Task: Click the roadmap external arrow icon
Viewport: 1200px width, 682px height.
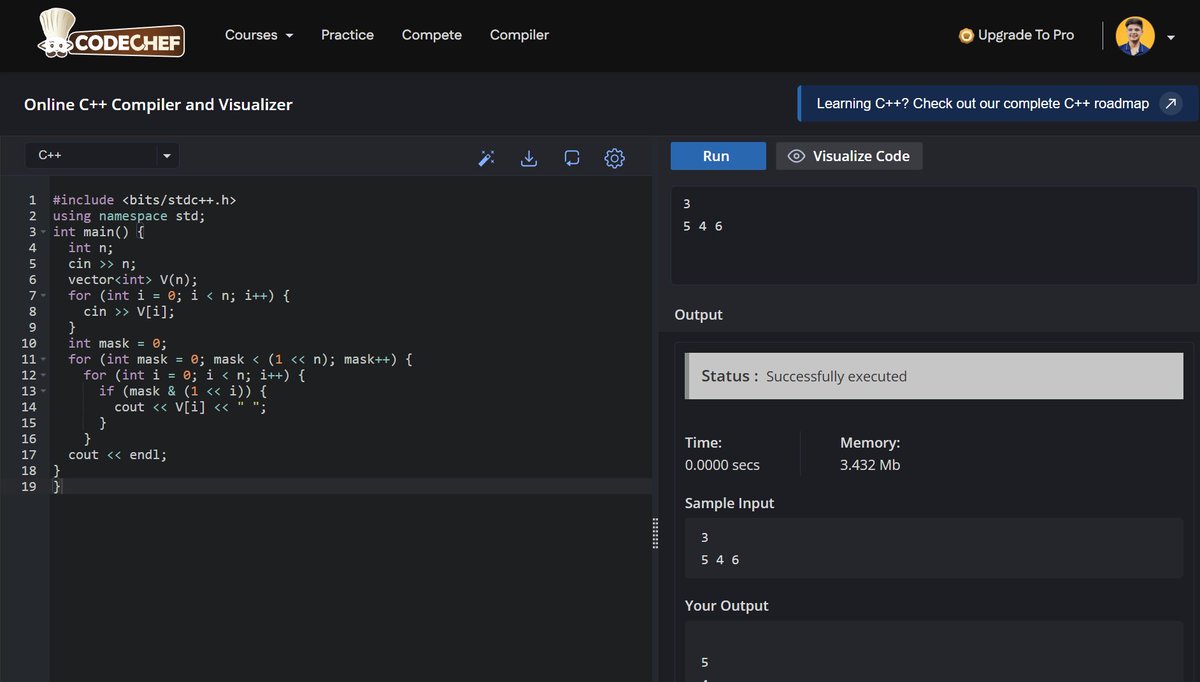Action: [1171, 103]
